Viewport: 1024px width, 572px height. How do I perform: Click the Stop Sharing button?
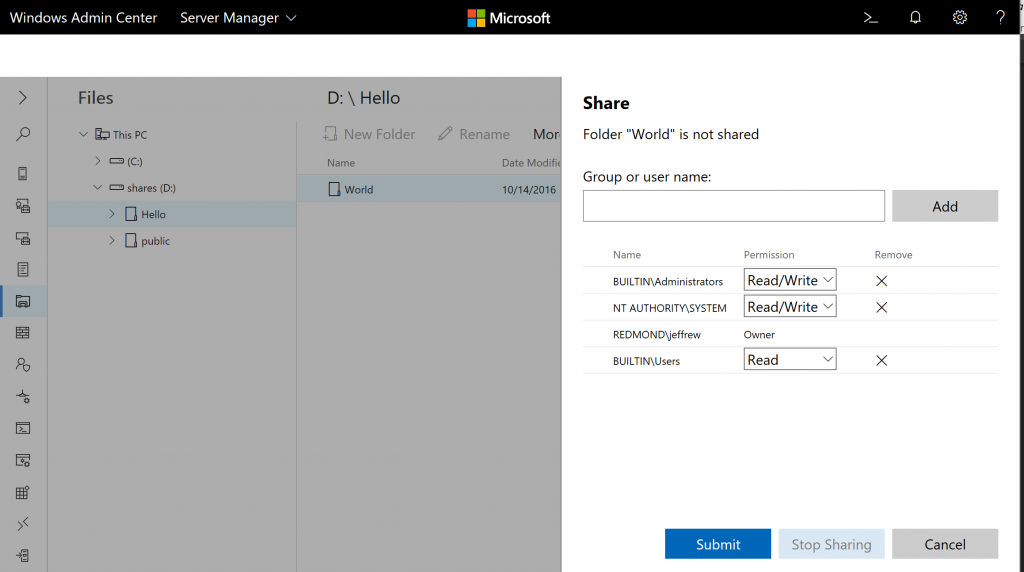click(x=831, y=544)
